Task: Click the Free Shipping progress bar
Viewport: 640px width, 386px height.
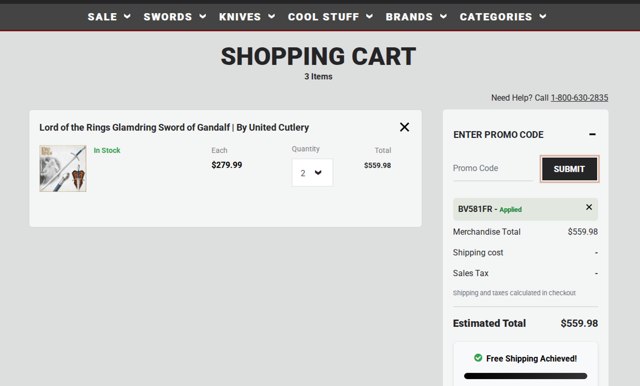Action: coord(526,376)
